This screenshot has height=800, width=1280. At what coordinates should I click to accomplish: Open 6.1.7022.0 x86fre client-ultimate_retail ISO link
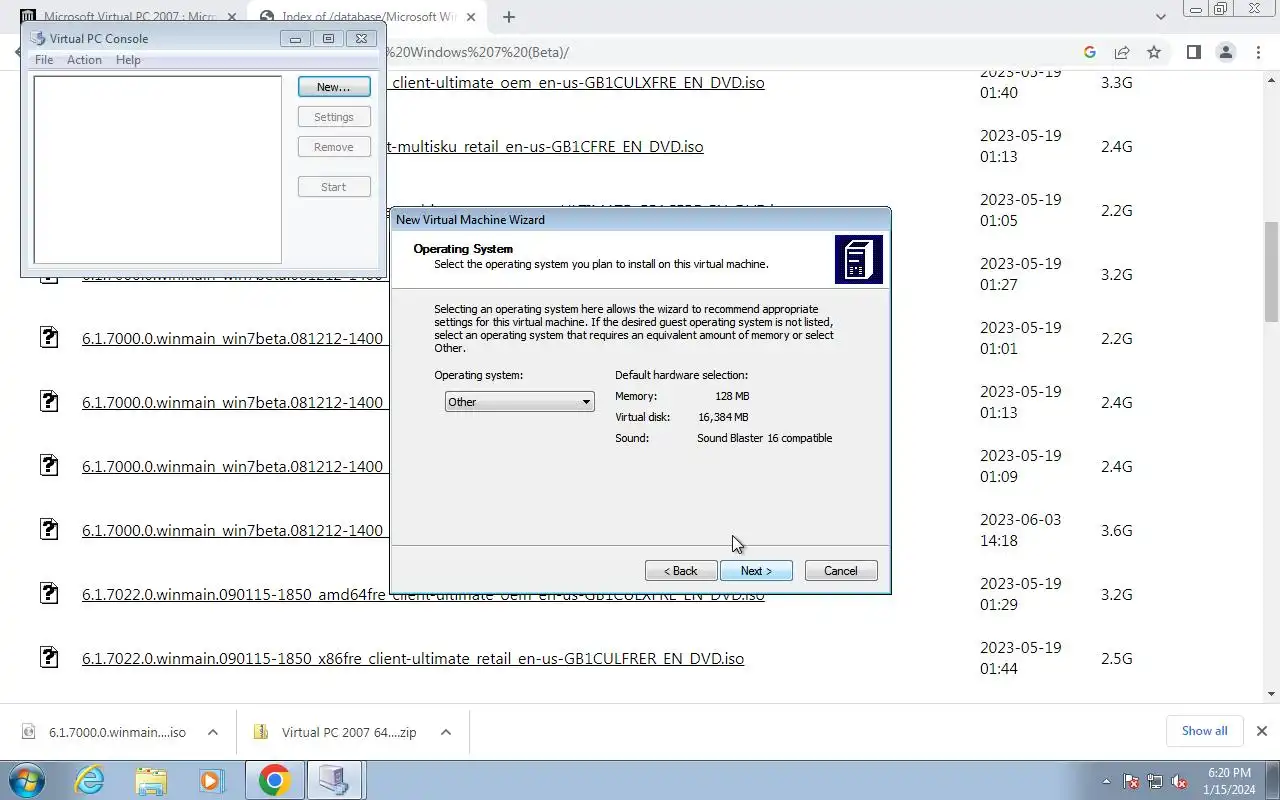tap(413, 659)
